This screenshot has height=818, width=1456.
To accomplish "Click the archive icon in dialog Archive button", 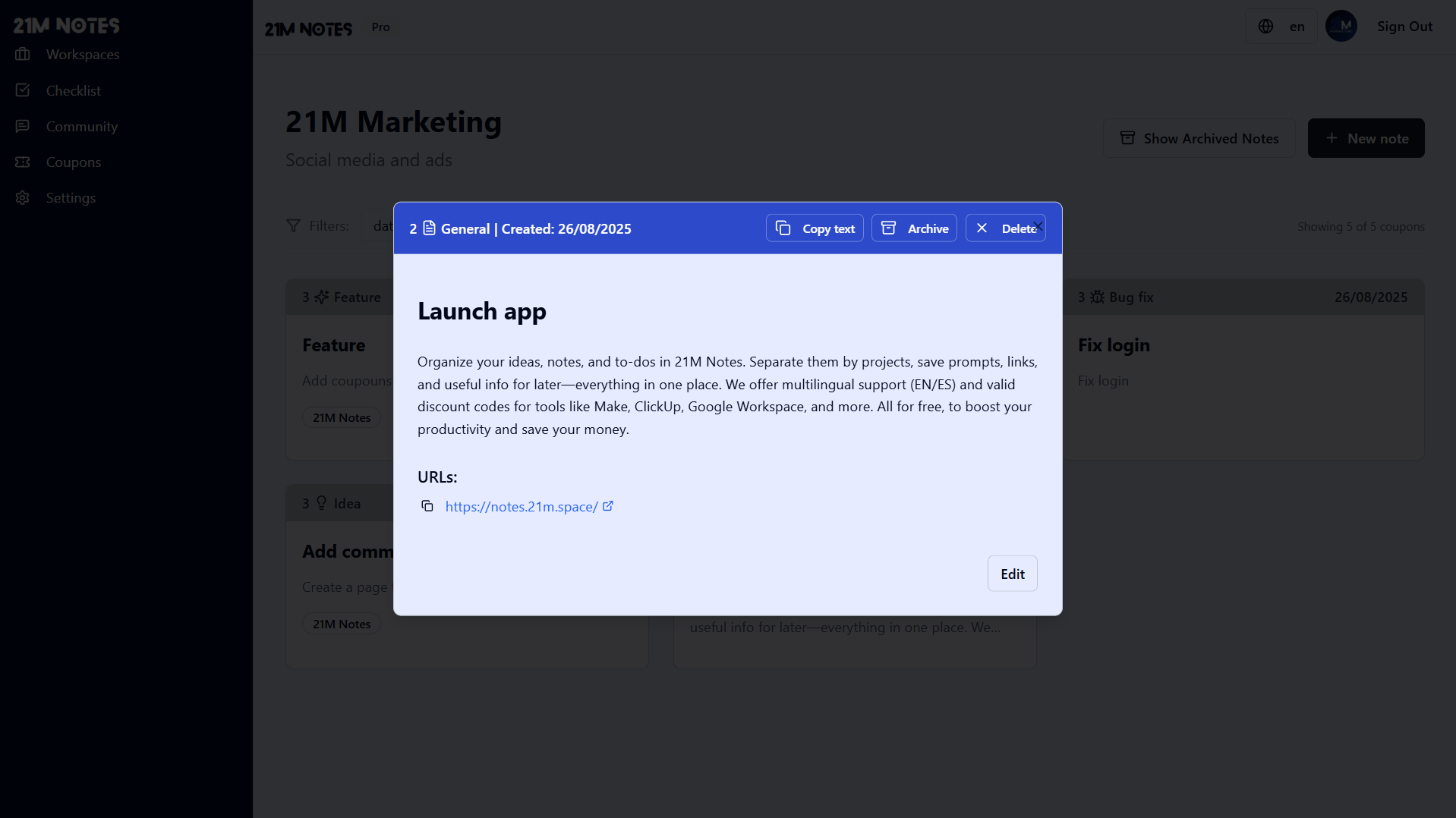I will tap(888, 228).
